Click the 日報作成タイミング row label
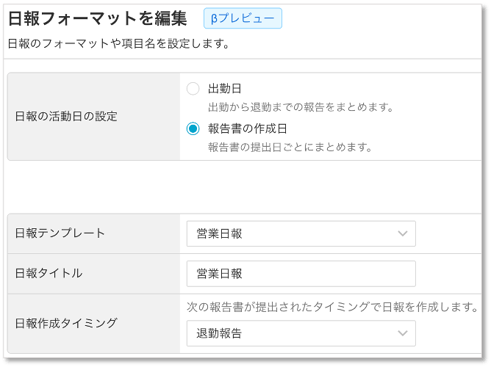The image size is (491, 367). click(66, 323)
